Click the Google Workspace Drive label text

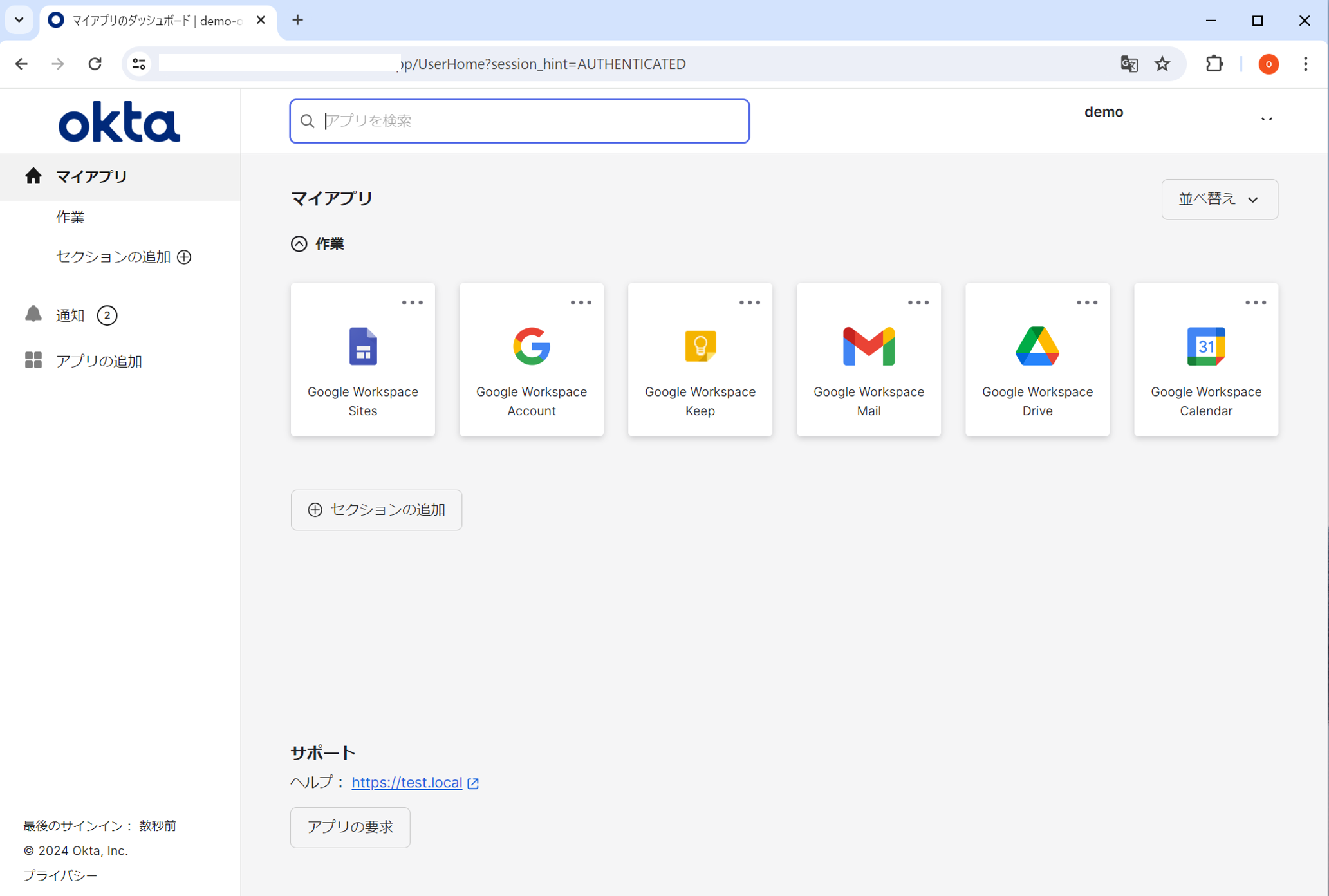1037,401
